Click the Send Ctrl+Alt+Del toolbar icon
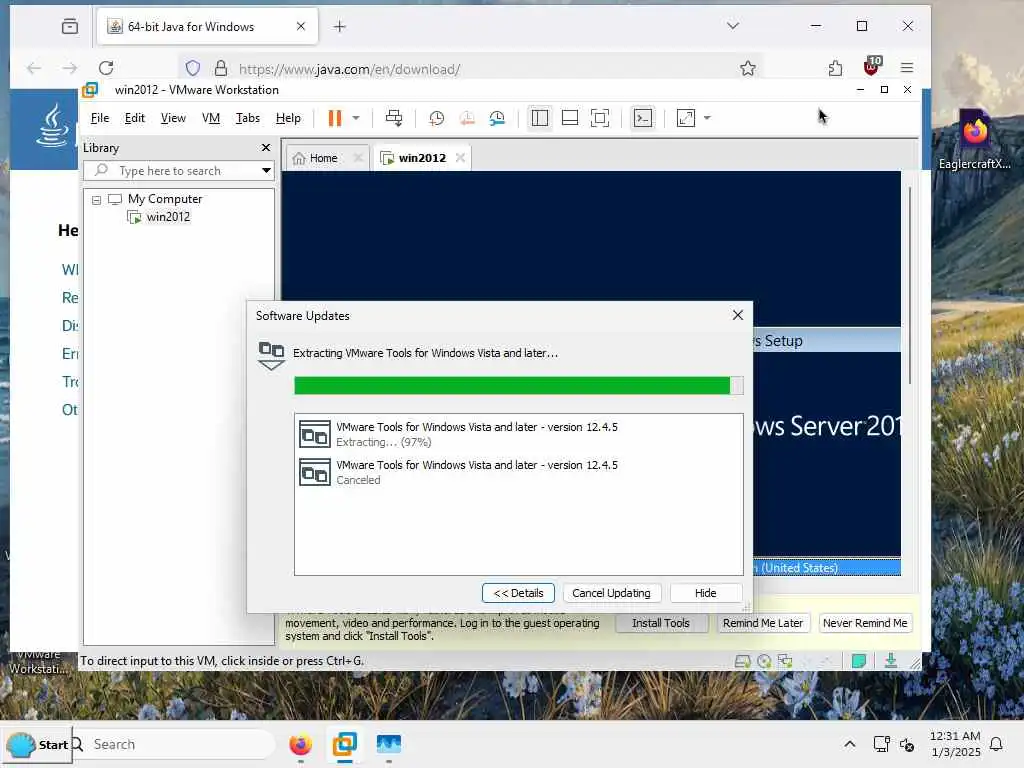Viewport: 1024px width, 768px height. click(394, 118)
